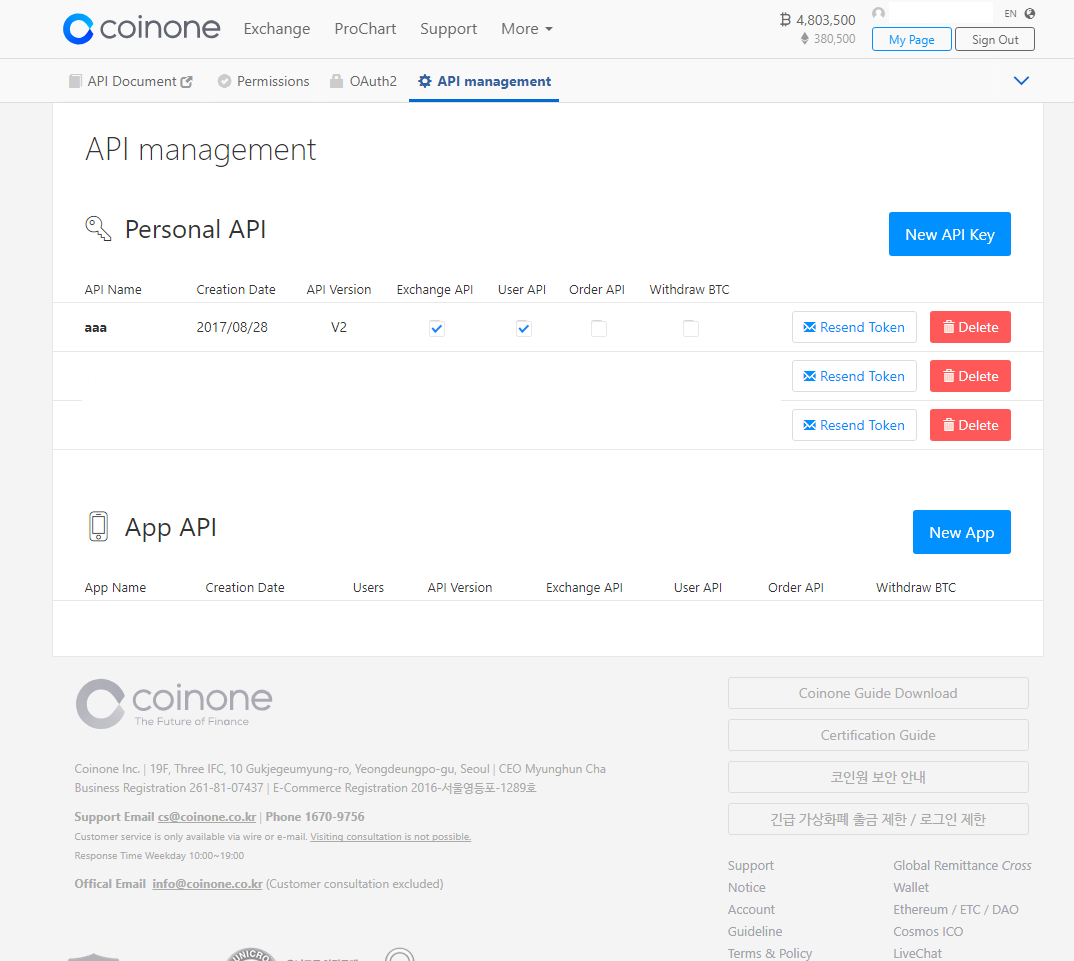Click Resend Token for the aaa key
This screenshot has width=1074, height=961.
point(854,327)
